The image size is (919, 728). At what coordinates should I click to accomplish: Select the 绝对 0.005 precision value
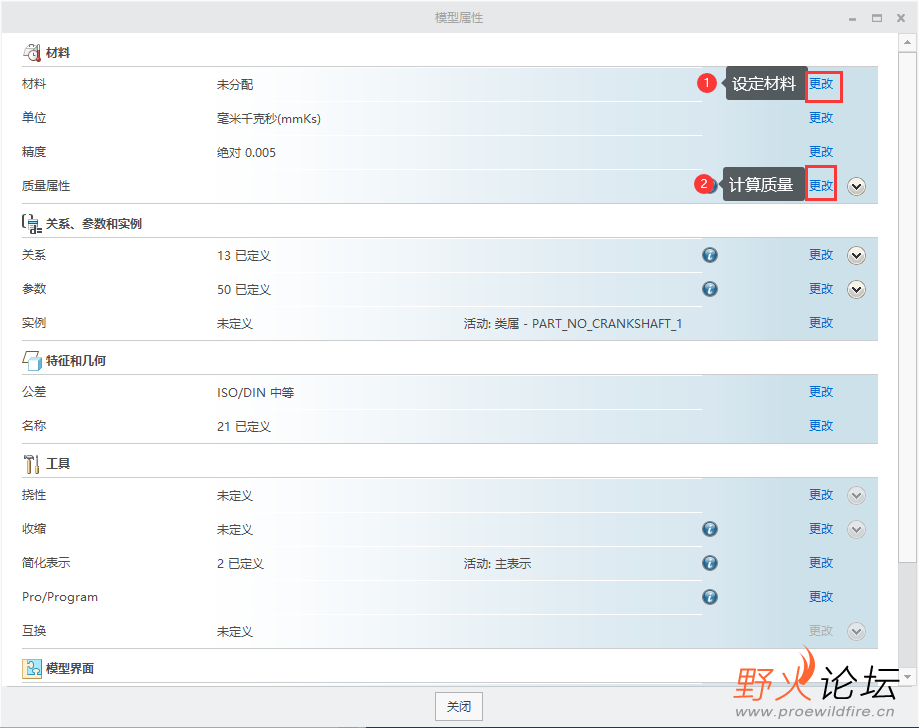(246, 152)
